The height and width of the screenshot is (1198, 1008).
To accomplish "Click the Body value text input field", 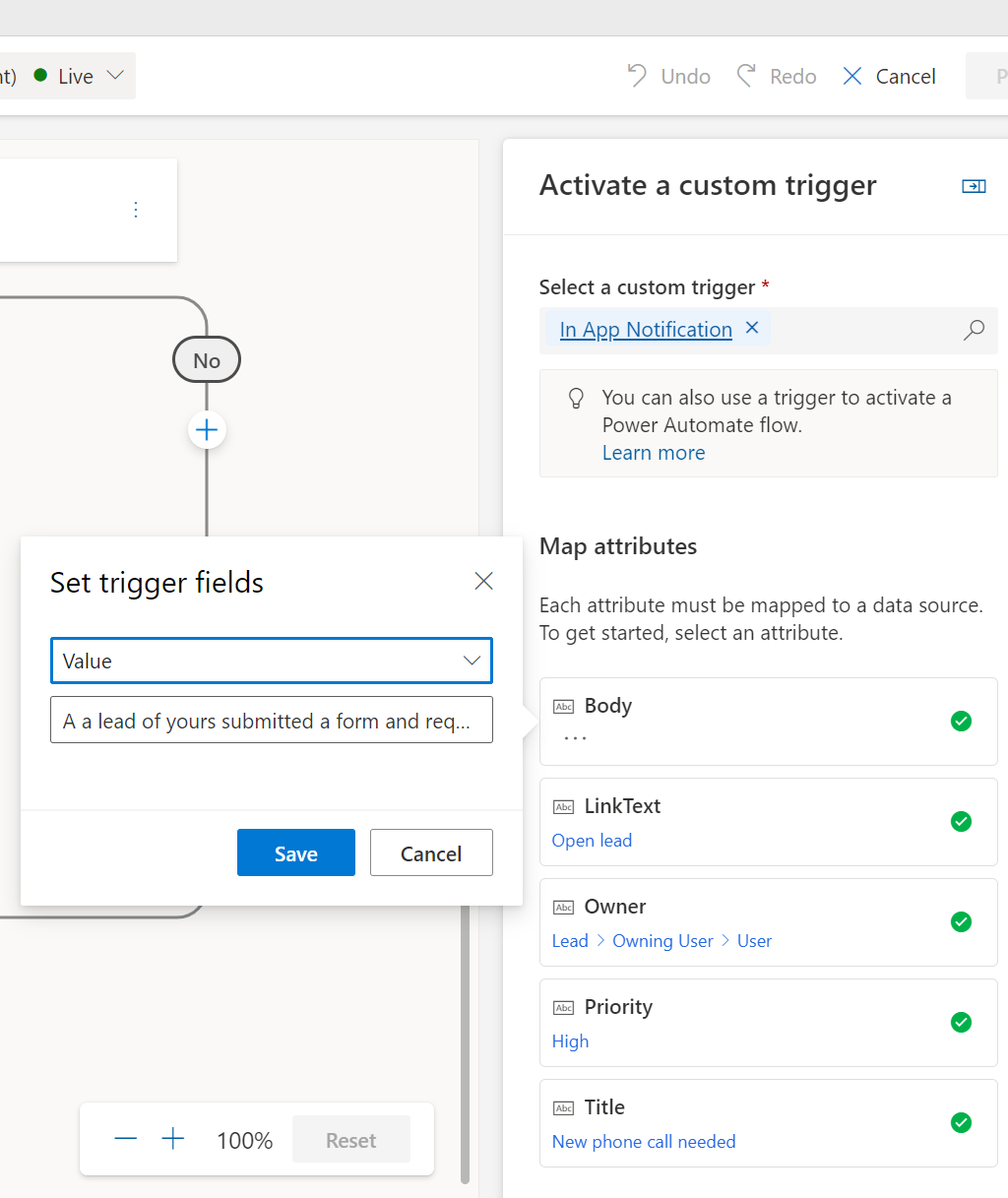I will (x=272, y=721).
